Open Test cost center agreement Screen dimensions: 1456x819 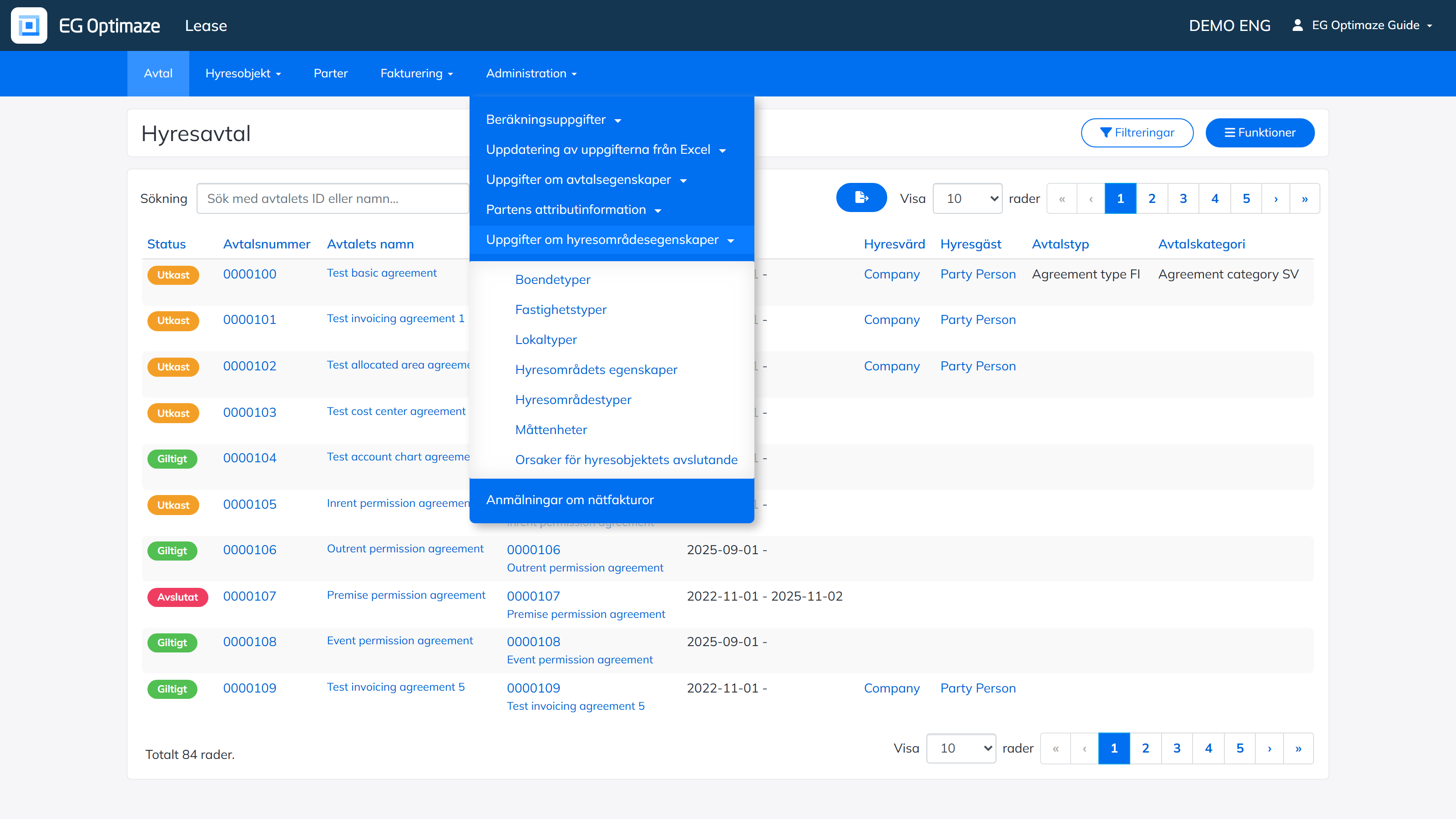pos(396,411)
